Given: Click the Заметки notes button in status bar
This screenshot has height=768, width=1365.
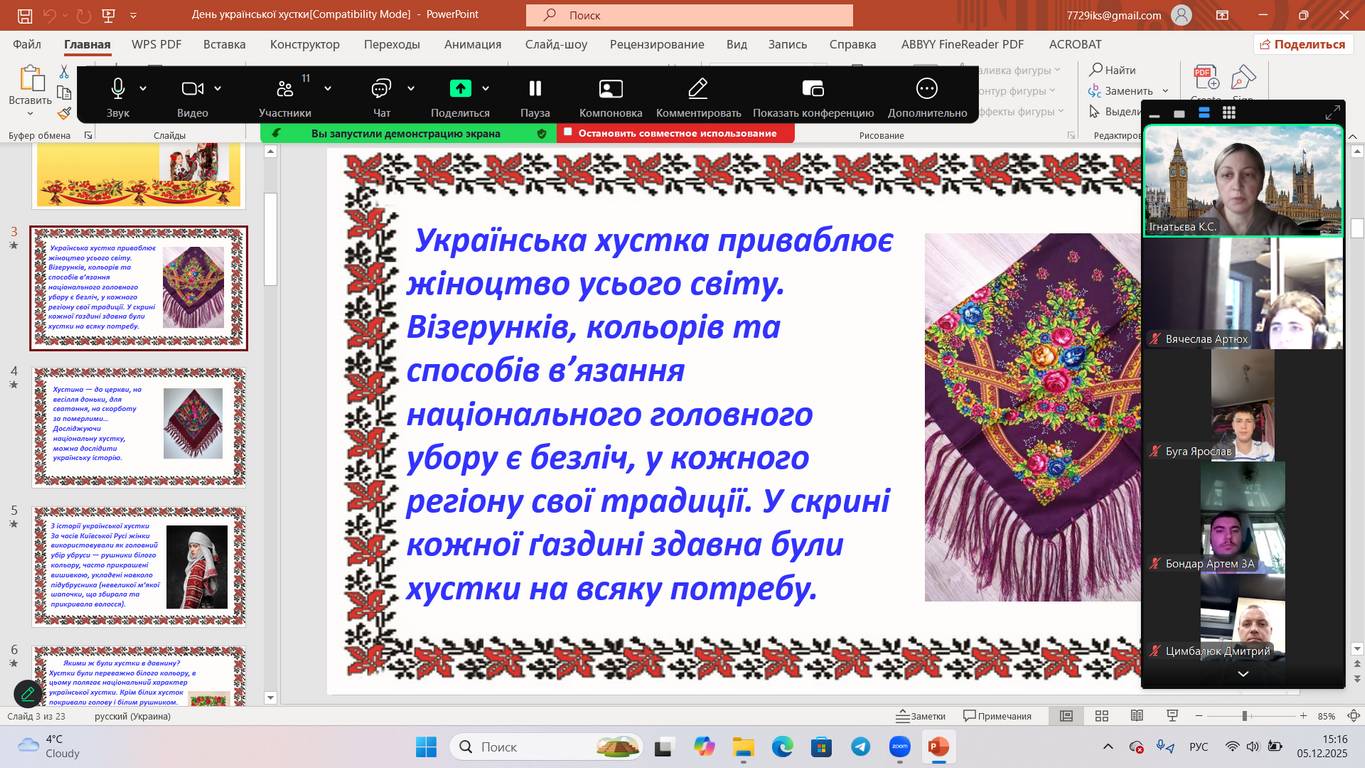Looking at the screenshot, I should [921, 716].
